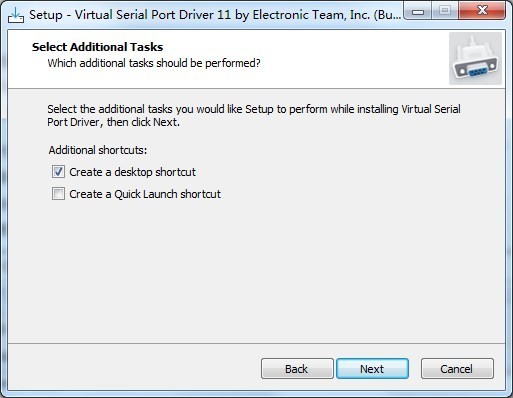Enable Create a Quick Launch shortcut checkbox
The width and height of the screenshot is (513, 398).
click(x=58, y=194)
